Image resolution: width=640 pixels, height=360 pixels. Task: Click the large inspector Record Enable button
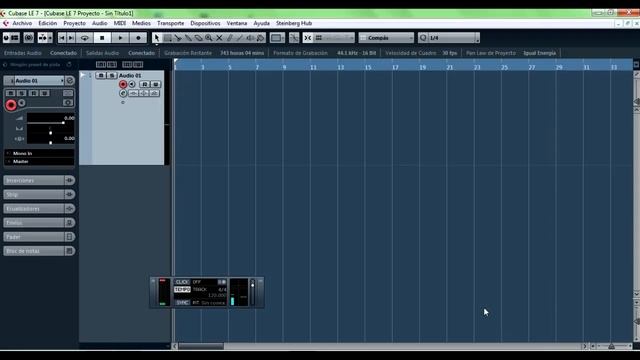(11, 105)
